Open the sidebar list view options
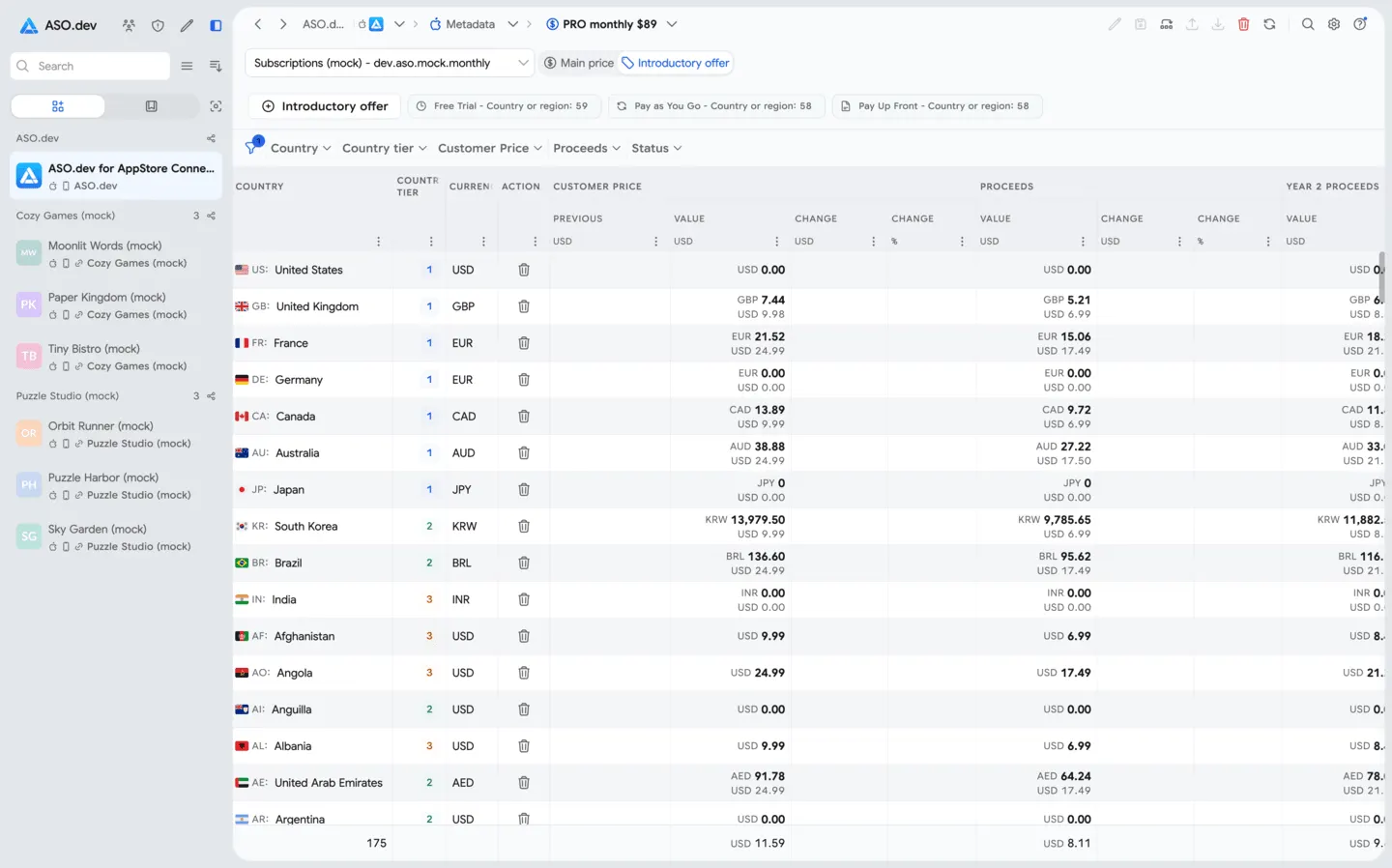Screen dimensions: 1392x868 (187, 66)
